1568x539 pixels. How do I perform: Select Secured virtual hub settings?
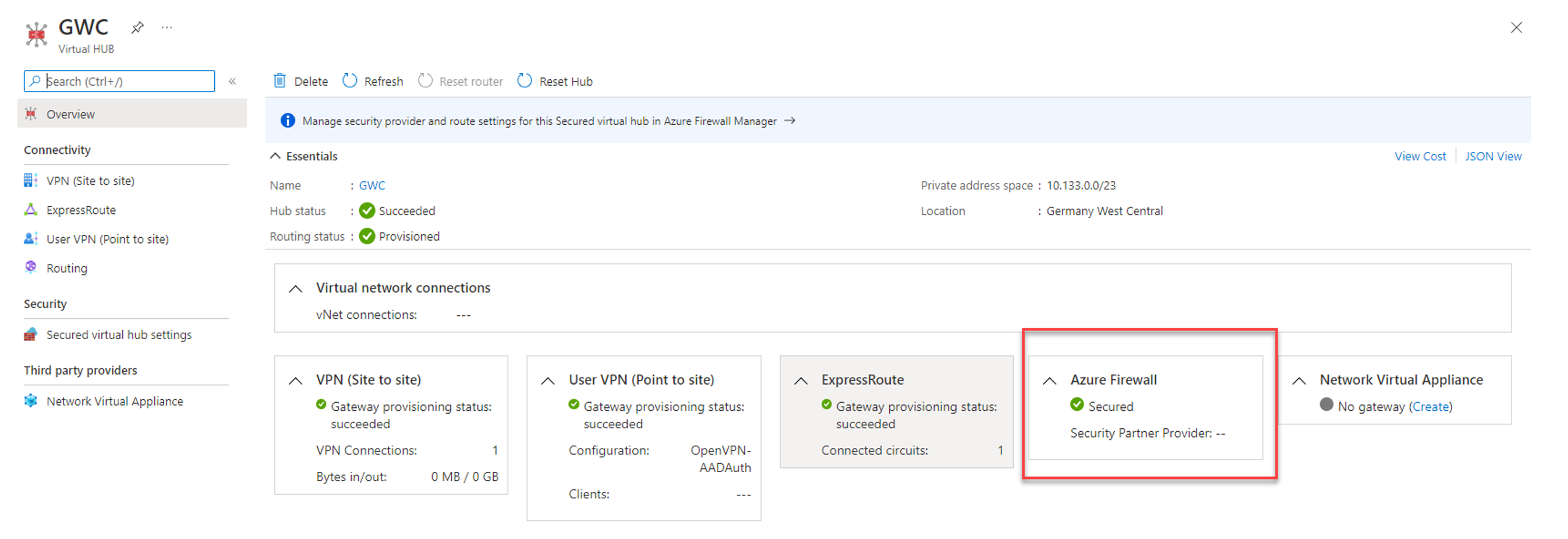[119, 335]
